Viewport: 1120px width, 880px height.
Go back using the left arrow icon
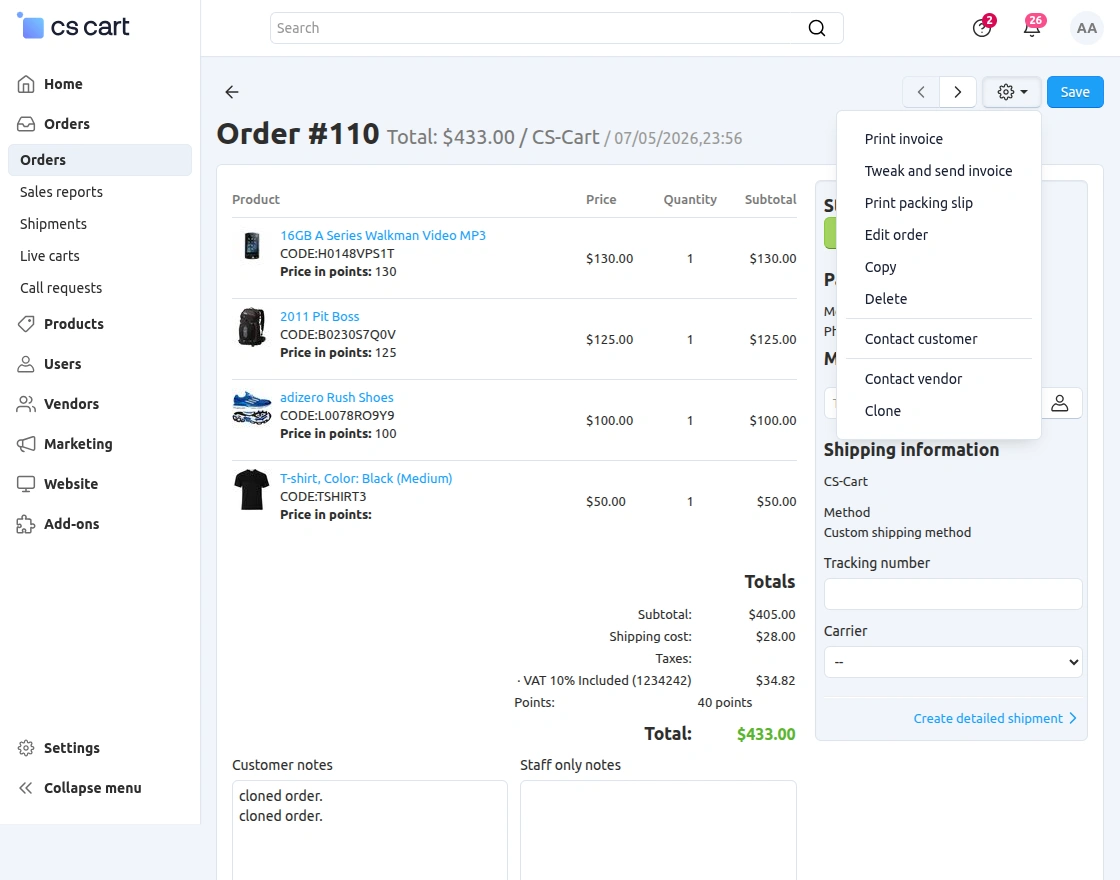(231, 92)
